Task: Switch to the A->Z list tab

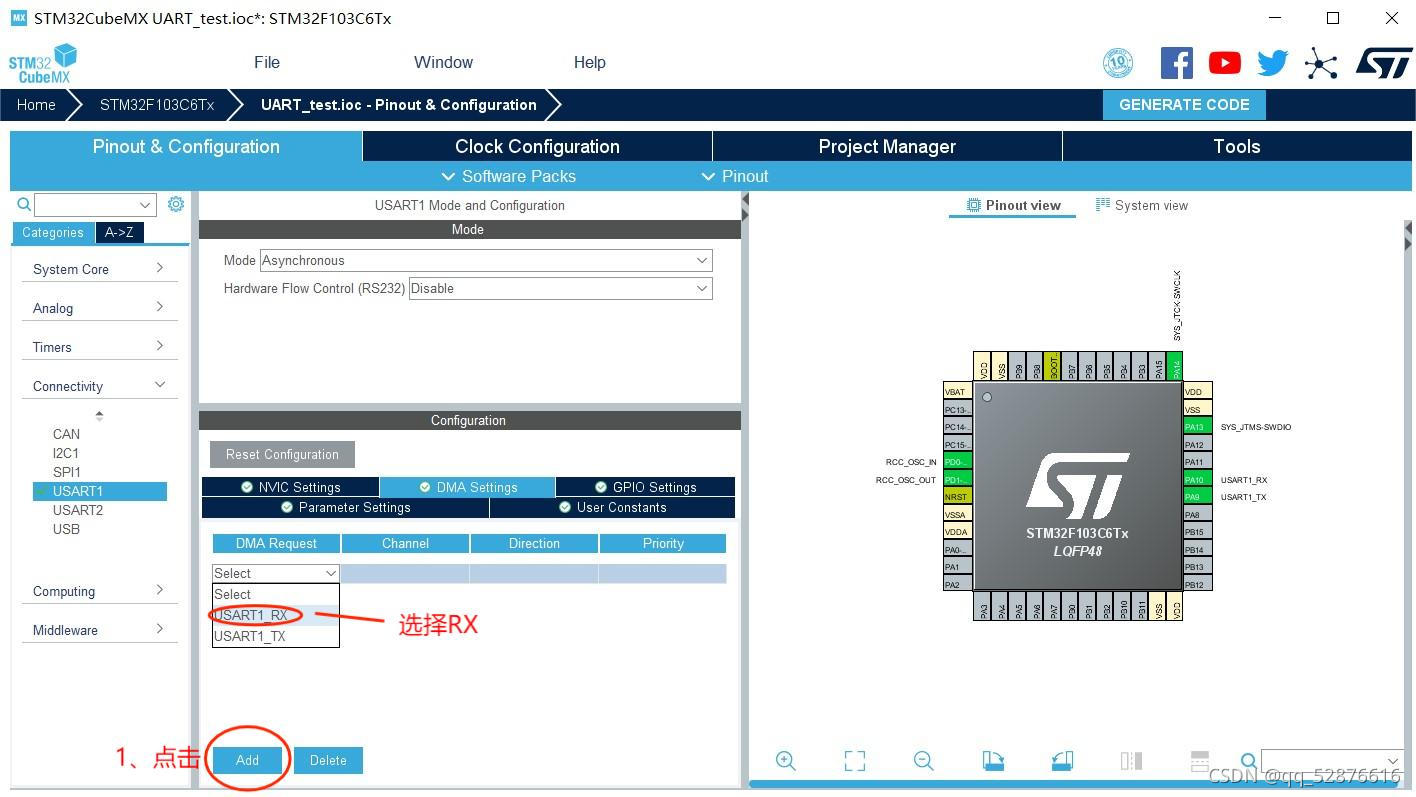Action: pyautogui.click(x=119, y=232)
